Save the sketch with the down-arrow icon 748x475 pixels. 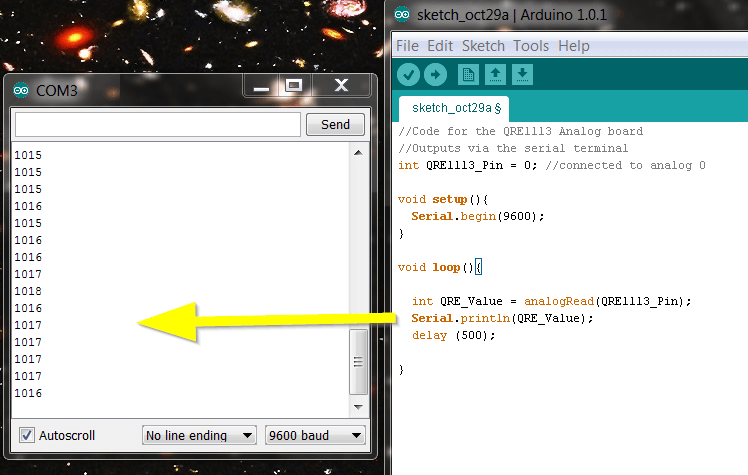[x=522, y=75]
